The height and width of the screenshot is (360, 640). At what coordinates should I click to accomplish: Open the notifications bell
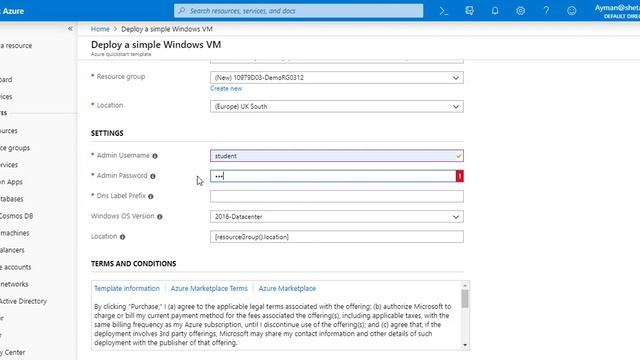tap(495, 11)
